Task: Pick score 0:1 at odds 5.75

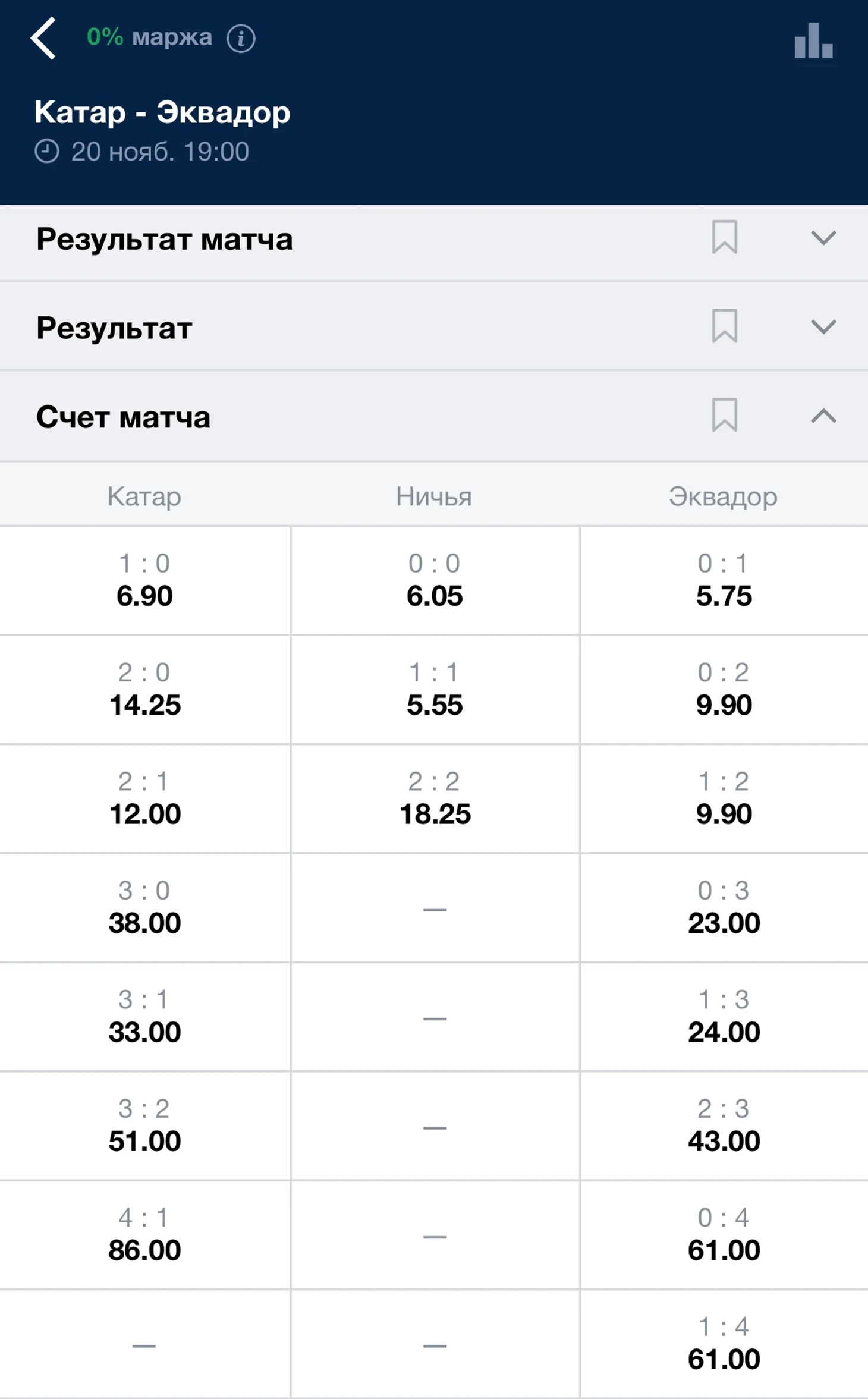Action: [x=724, y=580]
